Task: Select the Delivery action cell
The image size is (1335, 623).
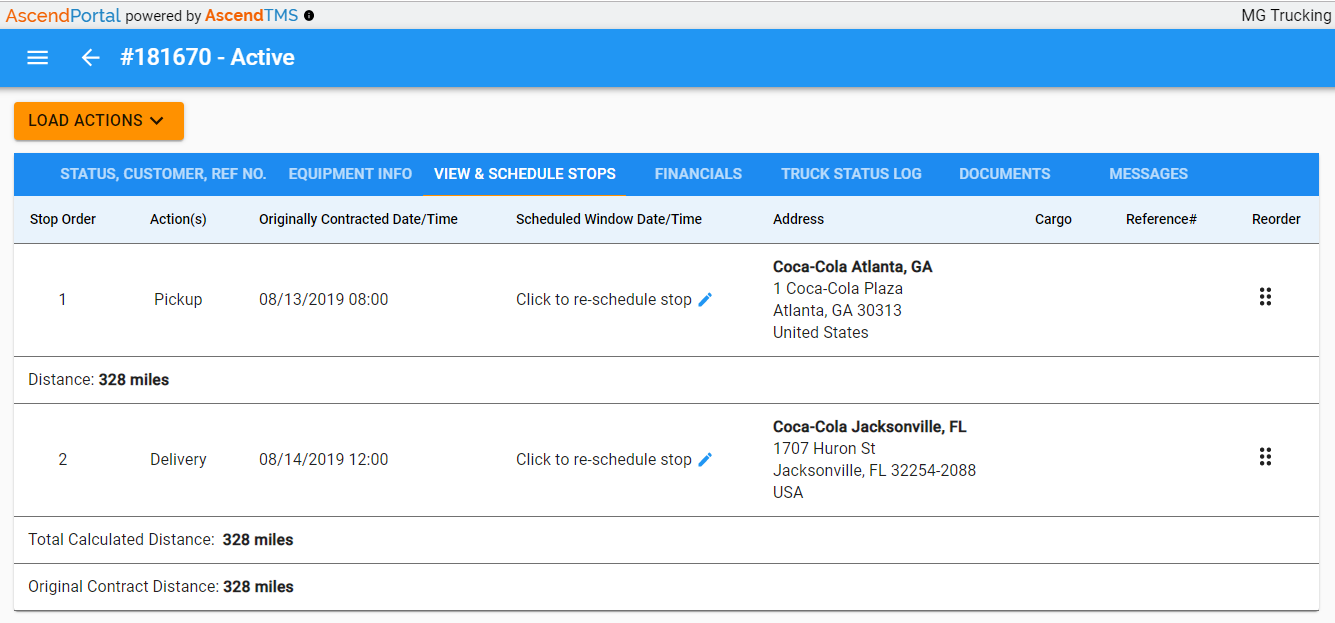Action: click(x=178, y=459)
